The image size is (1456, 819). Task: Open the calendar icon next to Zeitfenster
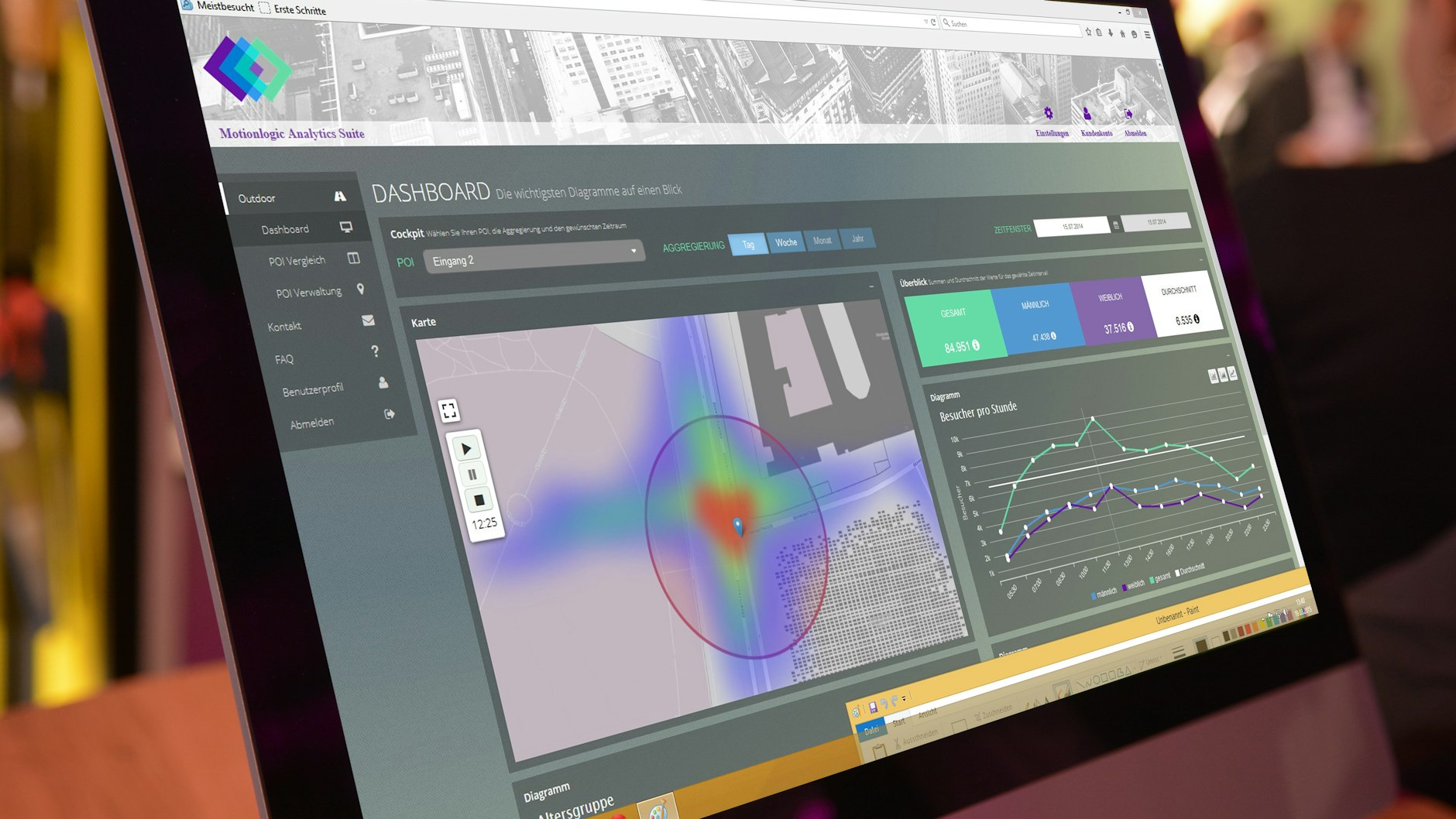[1116, 225]
